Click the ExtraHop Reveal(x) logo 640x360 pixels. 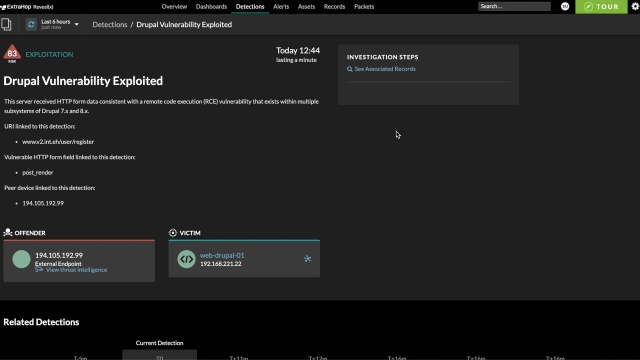[27, 7]
